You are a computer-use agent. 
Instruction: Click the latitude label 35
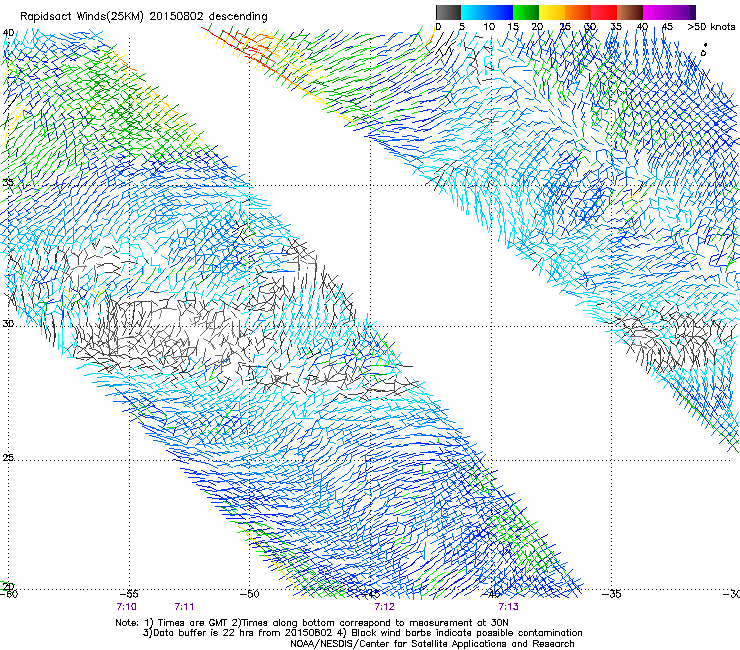point(8,182)
